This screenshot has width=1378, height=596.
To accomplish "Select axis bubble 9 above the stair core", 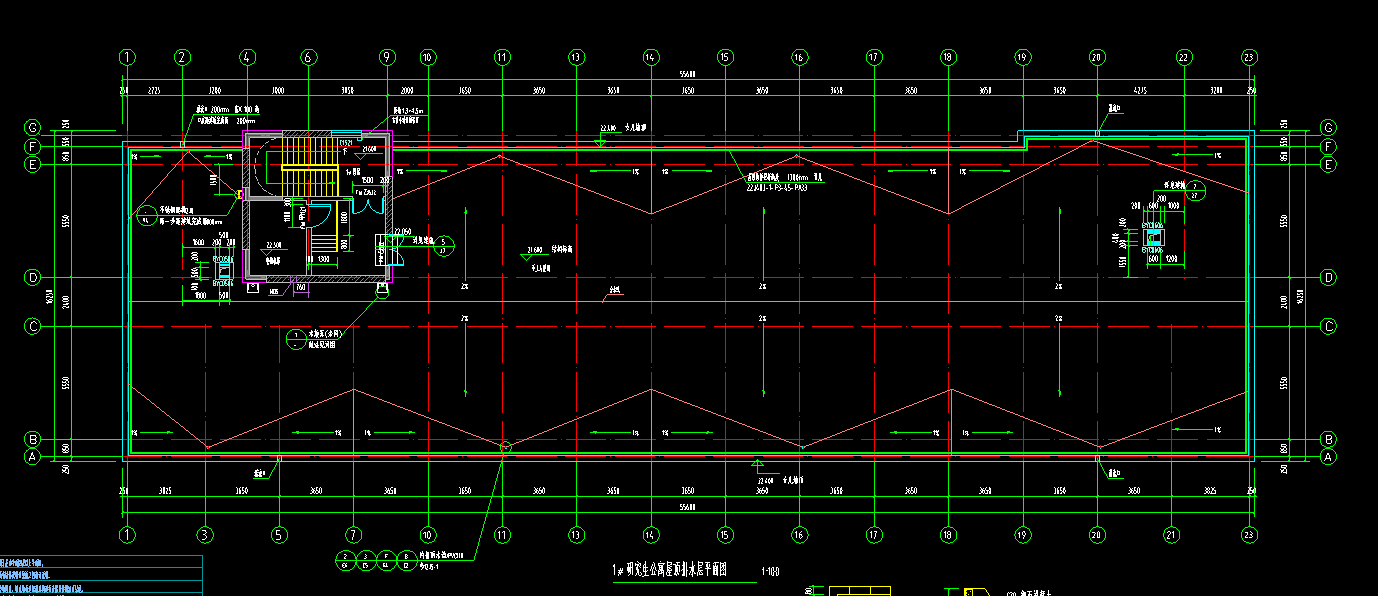I will coord(387,58).
